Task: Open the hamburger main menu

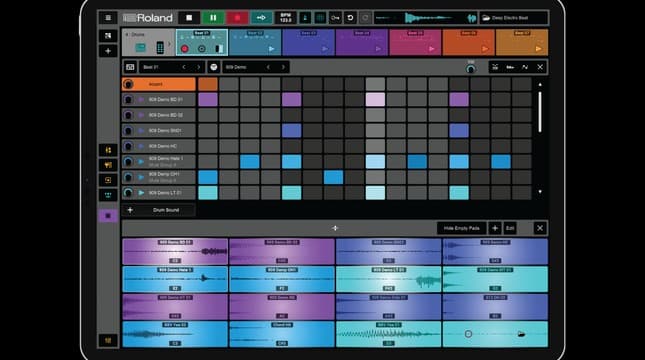Action: tap(108, 18)
